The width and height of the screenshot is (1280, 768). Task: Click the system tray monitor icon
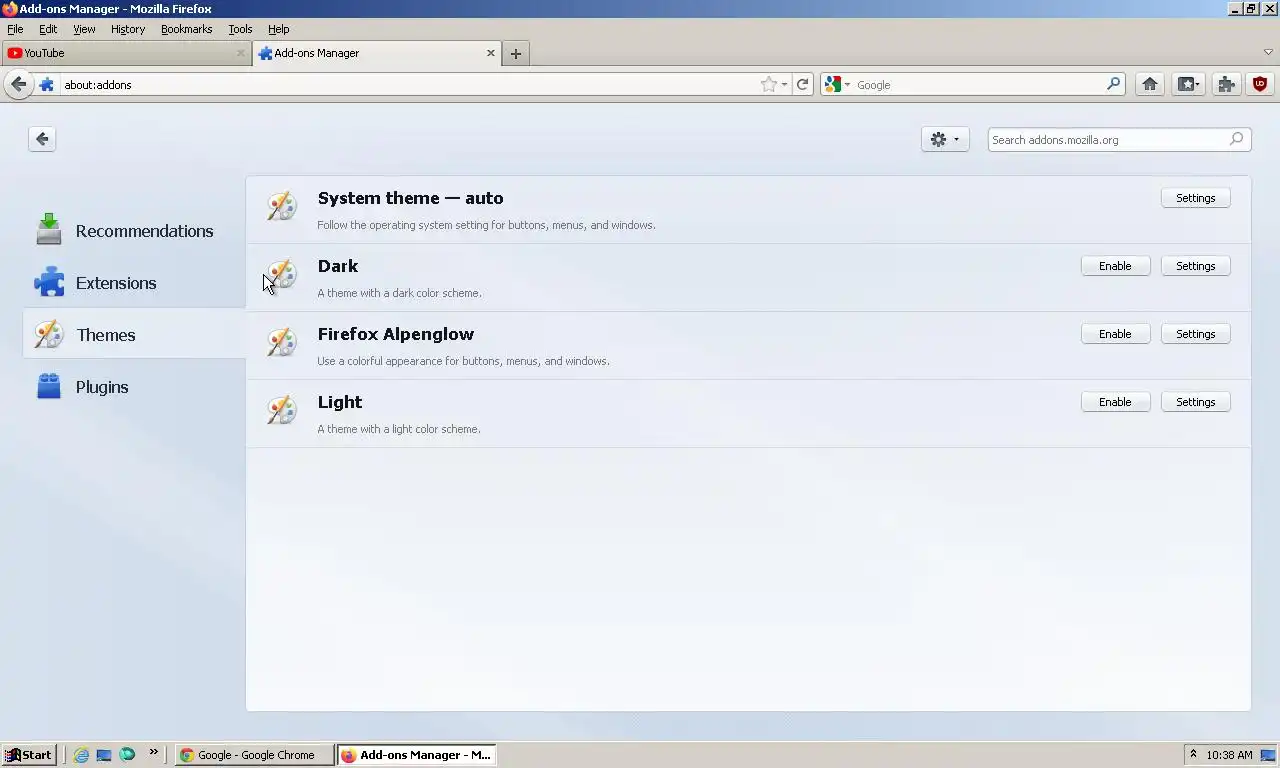pyautogui.click(x=1268, y=755)
